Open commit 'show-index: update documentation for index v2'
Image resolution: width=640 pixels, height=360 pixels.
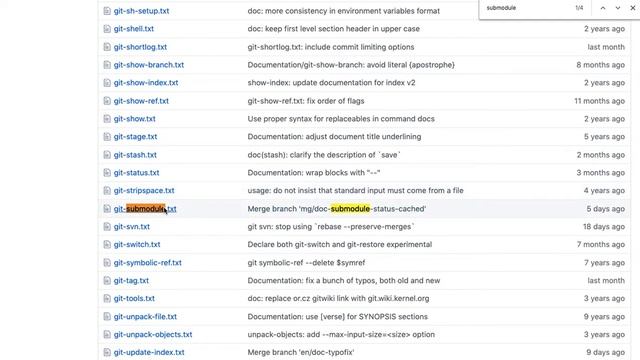click(x=331, y=83)
